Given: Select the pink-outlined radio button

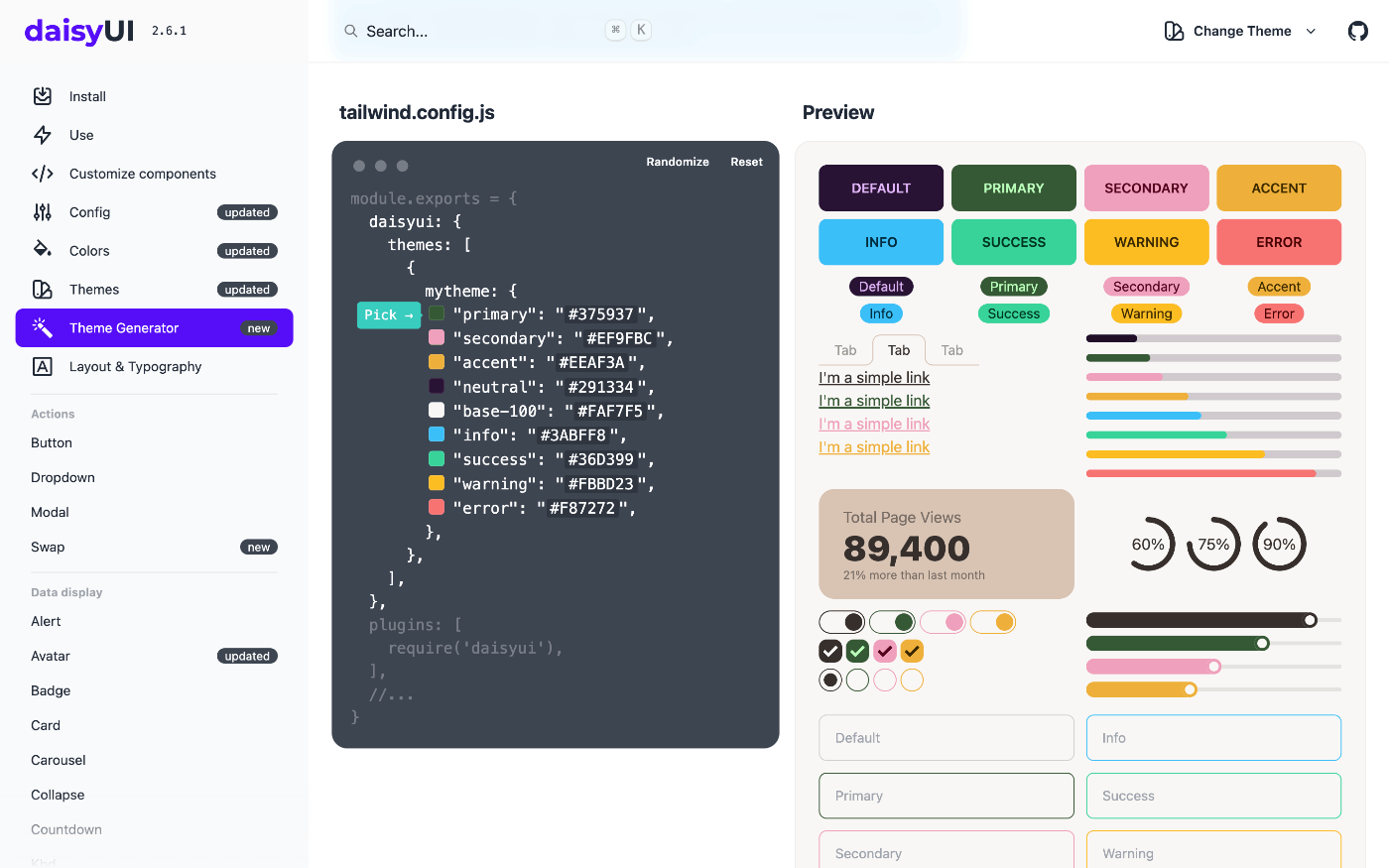Looking at the screenshot, I should [885, 680].
